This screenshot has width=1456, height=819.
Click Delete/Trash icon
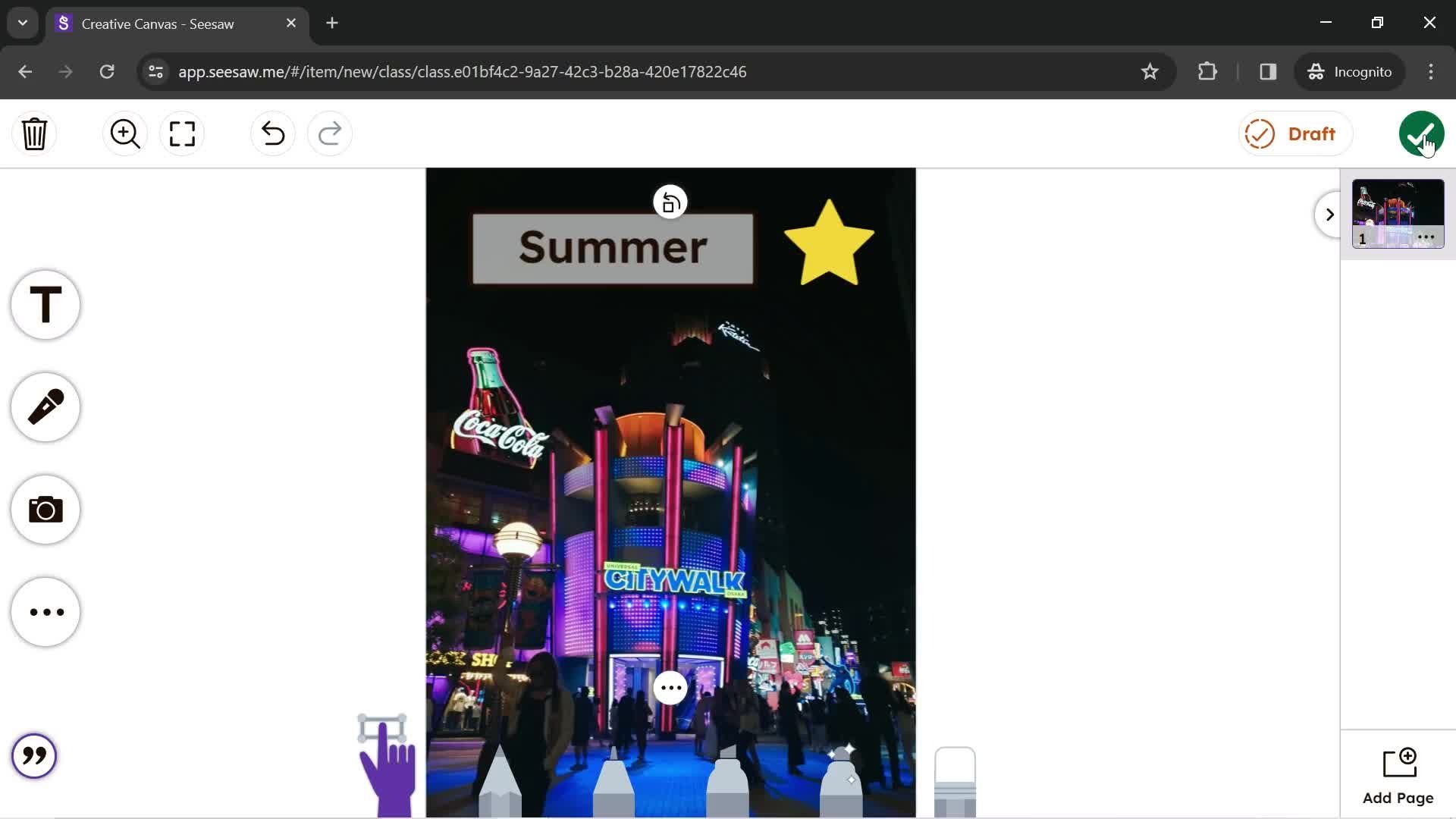click(35, 133)
